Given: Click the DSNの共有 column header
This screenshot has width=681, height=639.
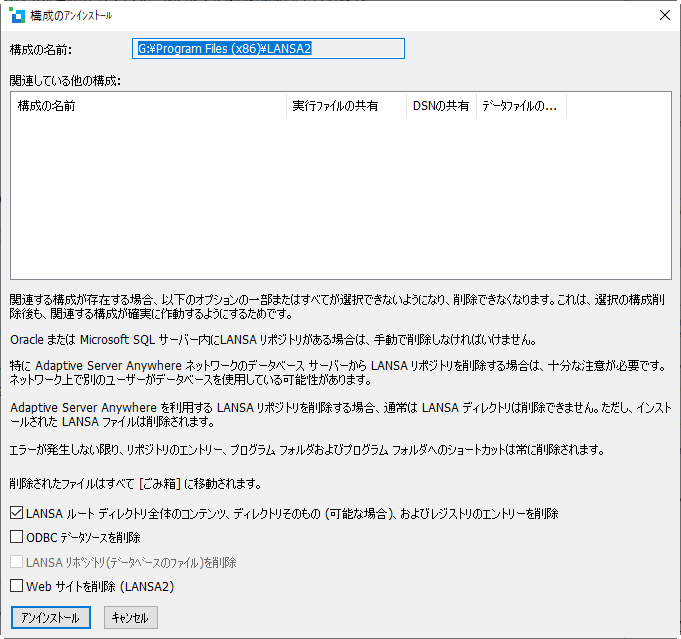Looking at the screenshot, I should (441, 106).
